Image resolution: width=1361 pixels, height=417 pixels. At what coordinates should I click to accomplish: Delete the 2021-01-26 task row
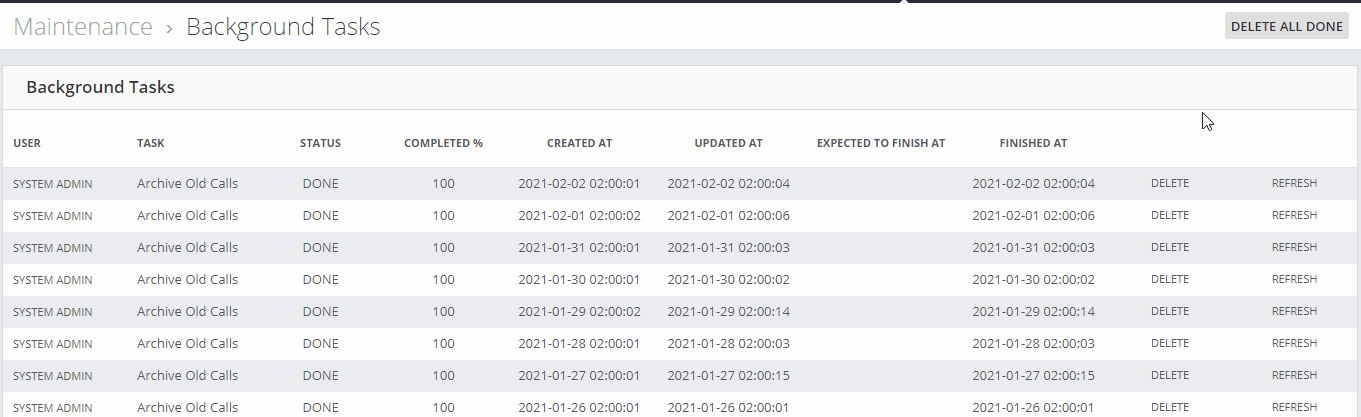pyautogui.click(x=1170, y=408)
